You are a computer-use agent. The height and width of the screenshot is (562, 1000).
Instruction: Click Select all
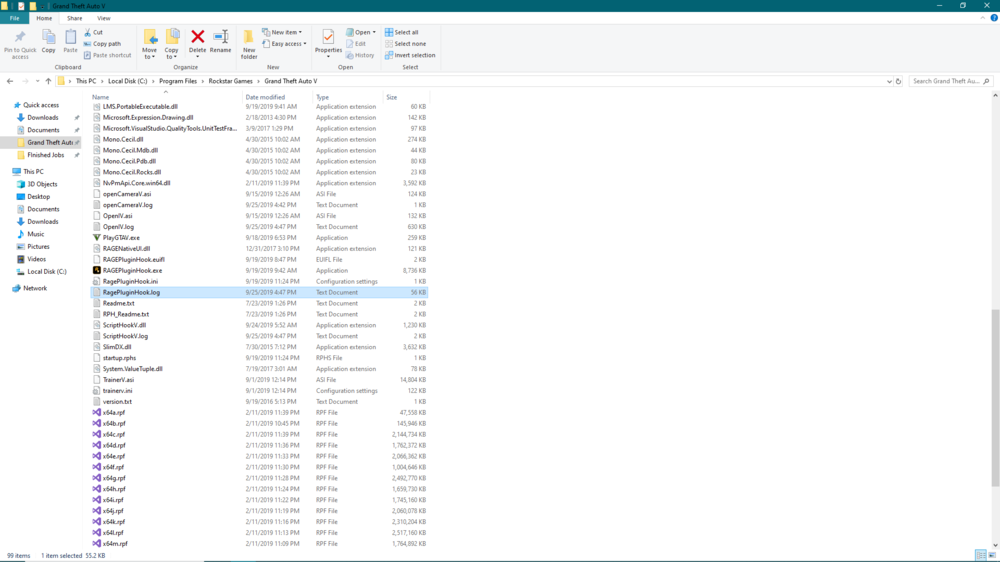point(402,32)
